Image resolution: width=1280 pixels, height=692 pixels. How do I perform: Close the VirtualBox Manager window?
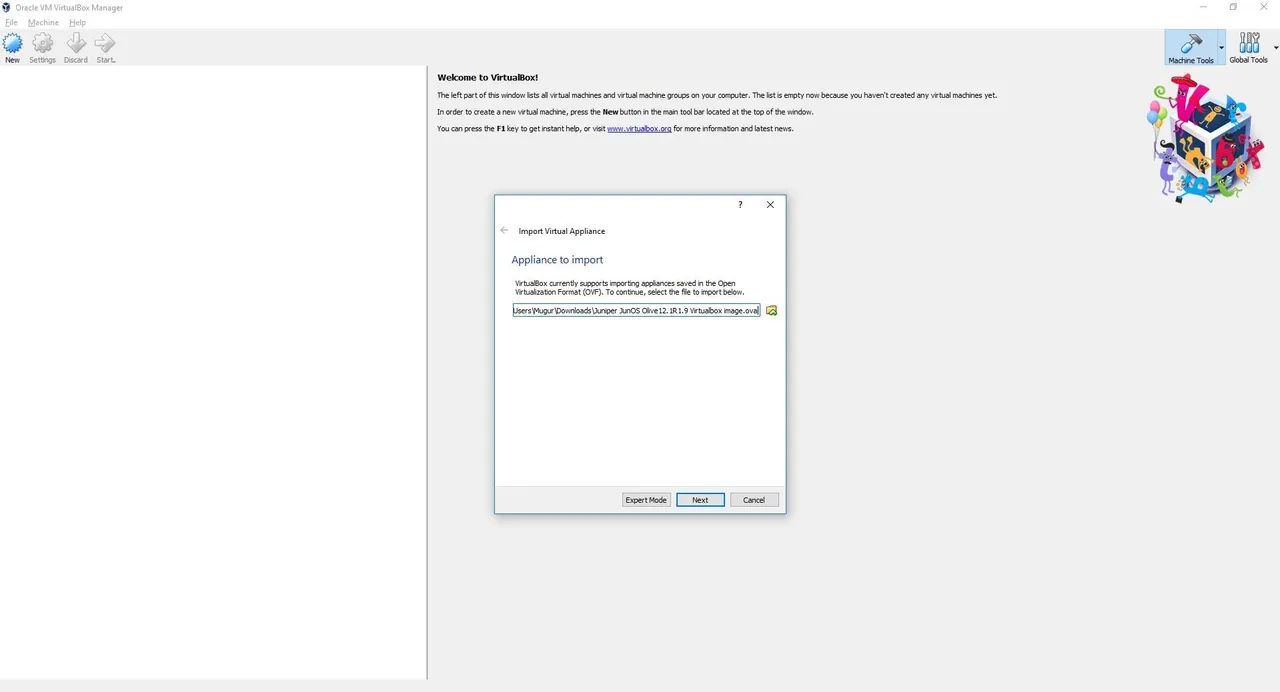click(1263, 7)
